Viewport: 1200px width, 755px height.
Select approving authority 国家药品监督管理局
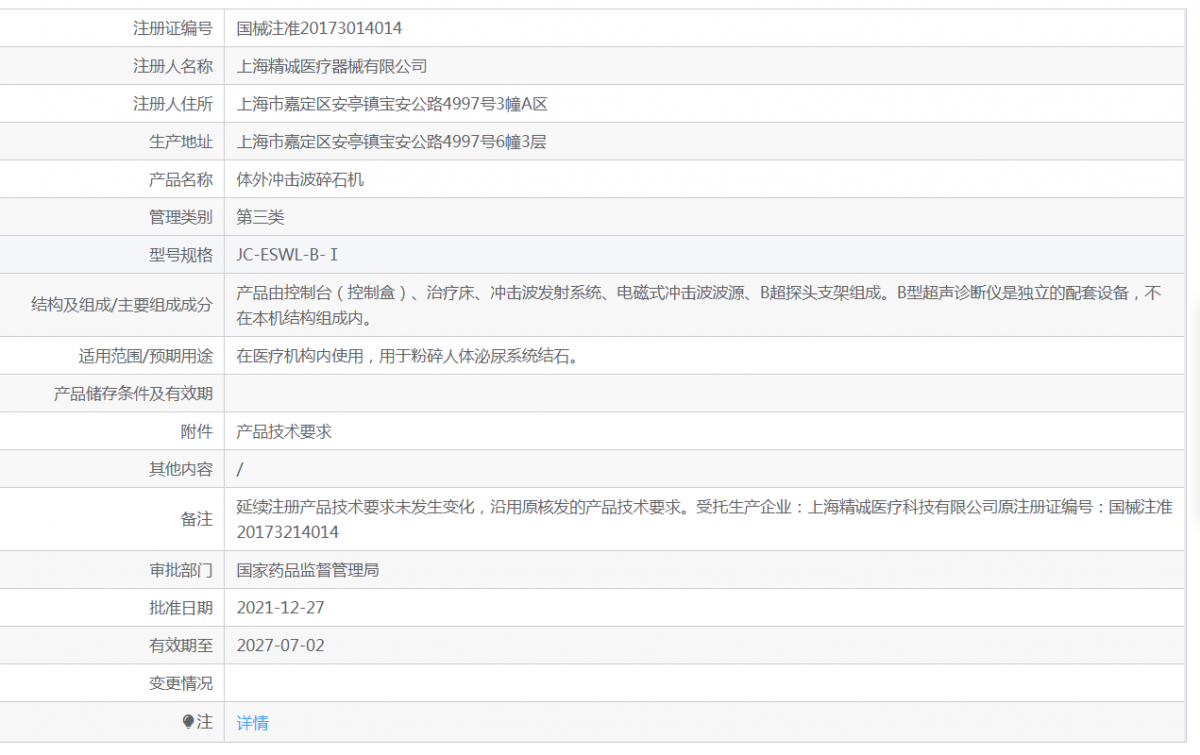(308, 570)
